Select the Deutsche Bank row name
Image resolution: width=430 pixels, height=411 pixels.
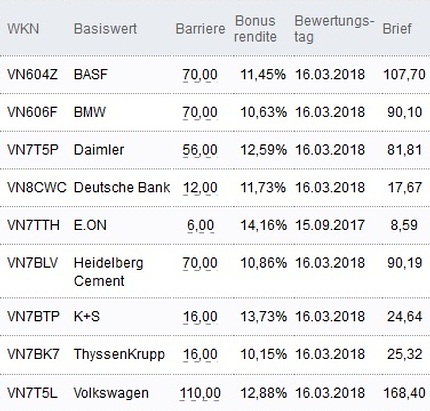point(122,187)
